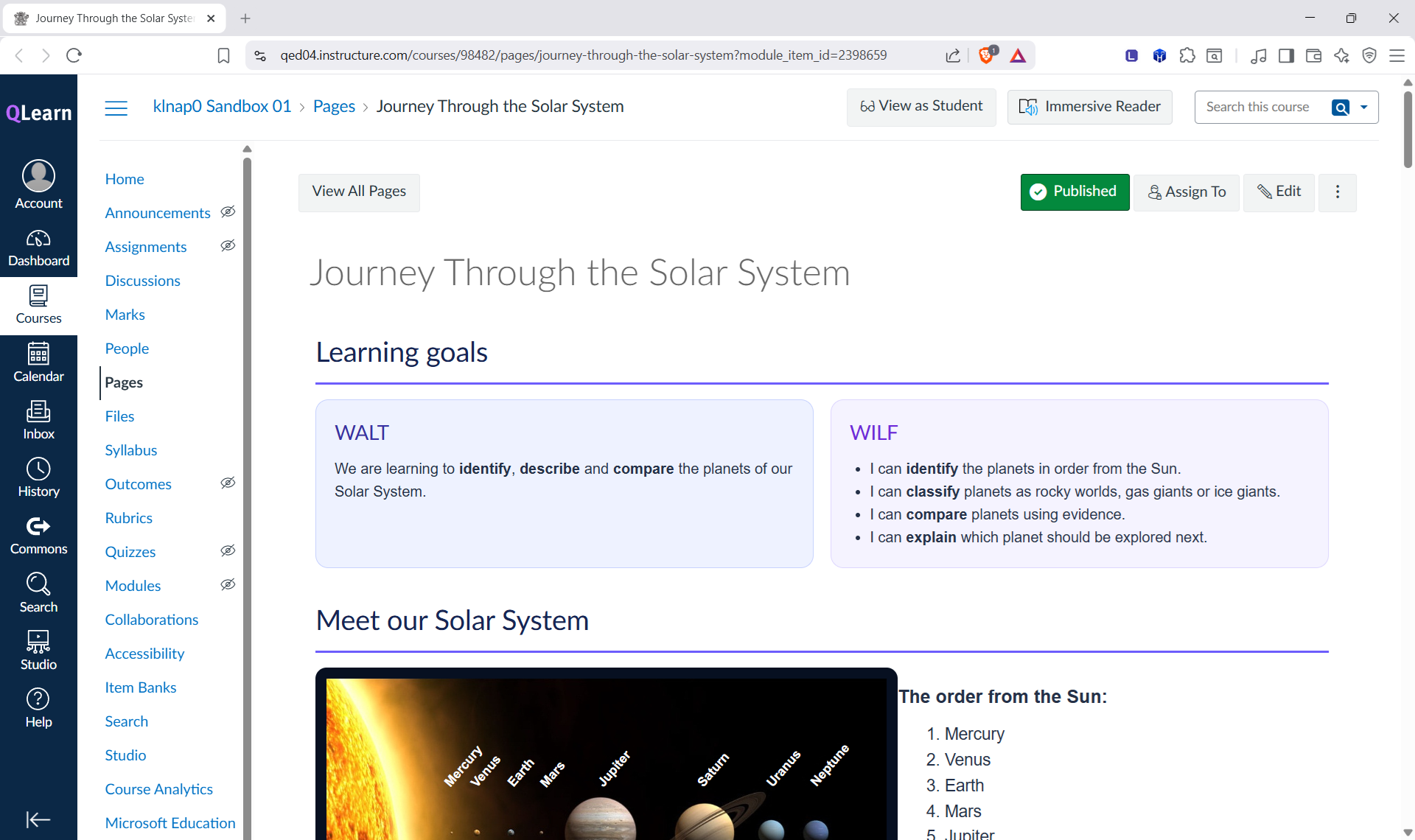Viewport: 1415px width, 840px height.
Task: Click hidden-eye icon next to Quizzes
Action: (228, 551)
